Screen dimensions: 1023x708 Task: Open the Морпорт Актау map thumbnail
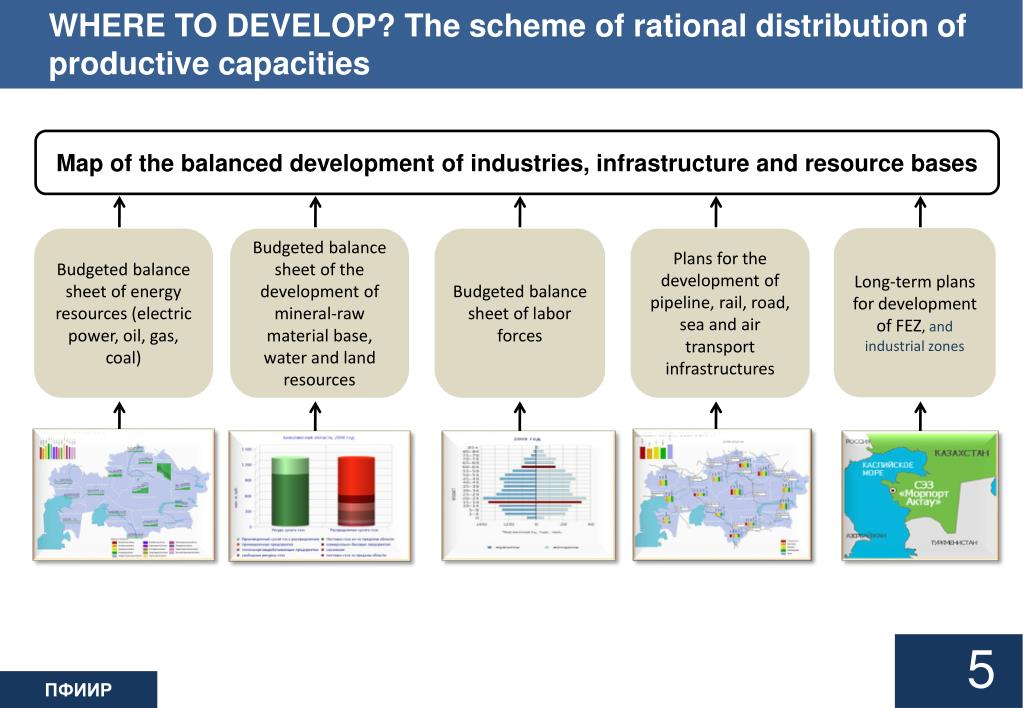920,495
